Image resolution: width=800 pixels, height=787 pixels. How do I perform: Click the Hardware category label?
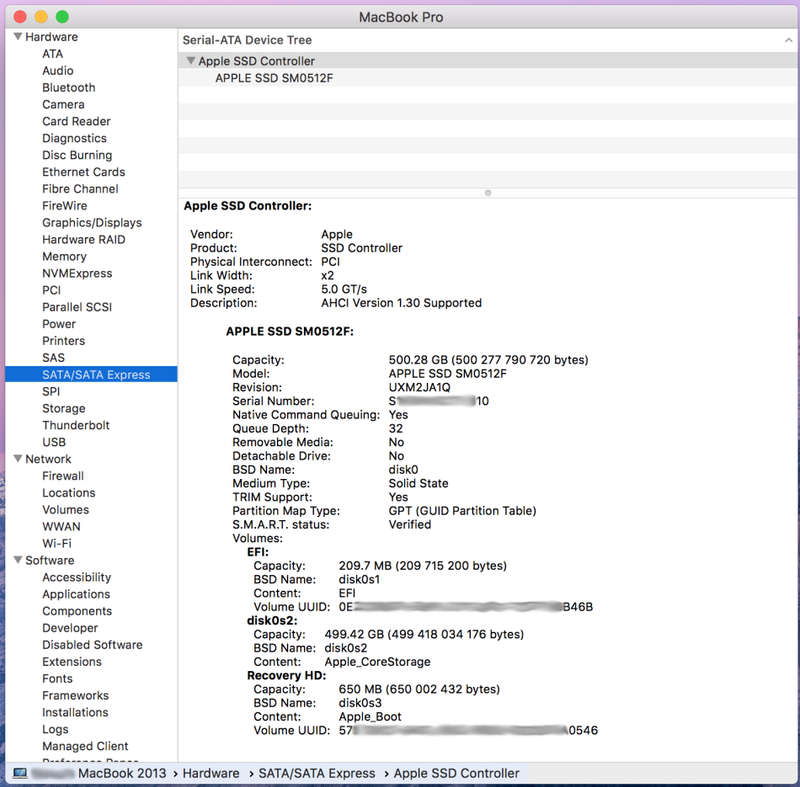pos(52,37)
